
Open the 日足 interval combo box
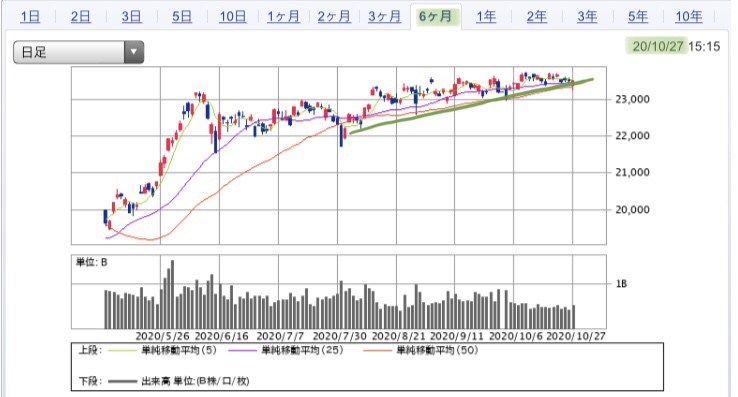(x=79, y=52)
